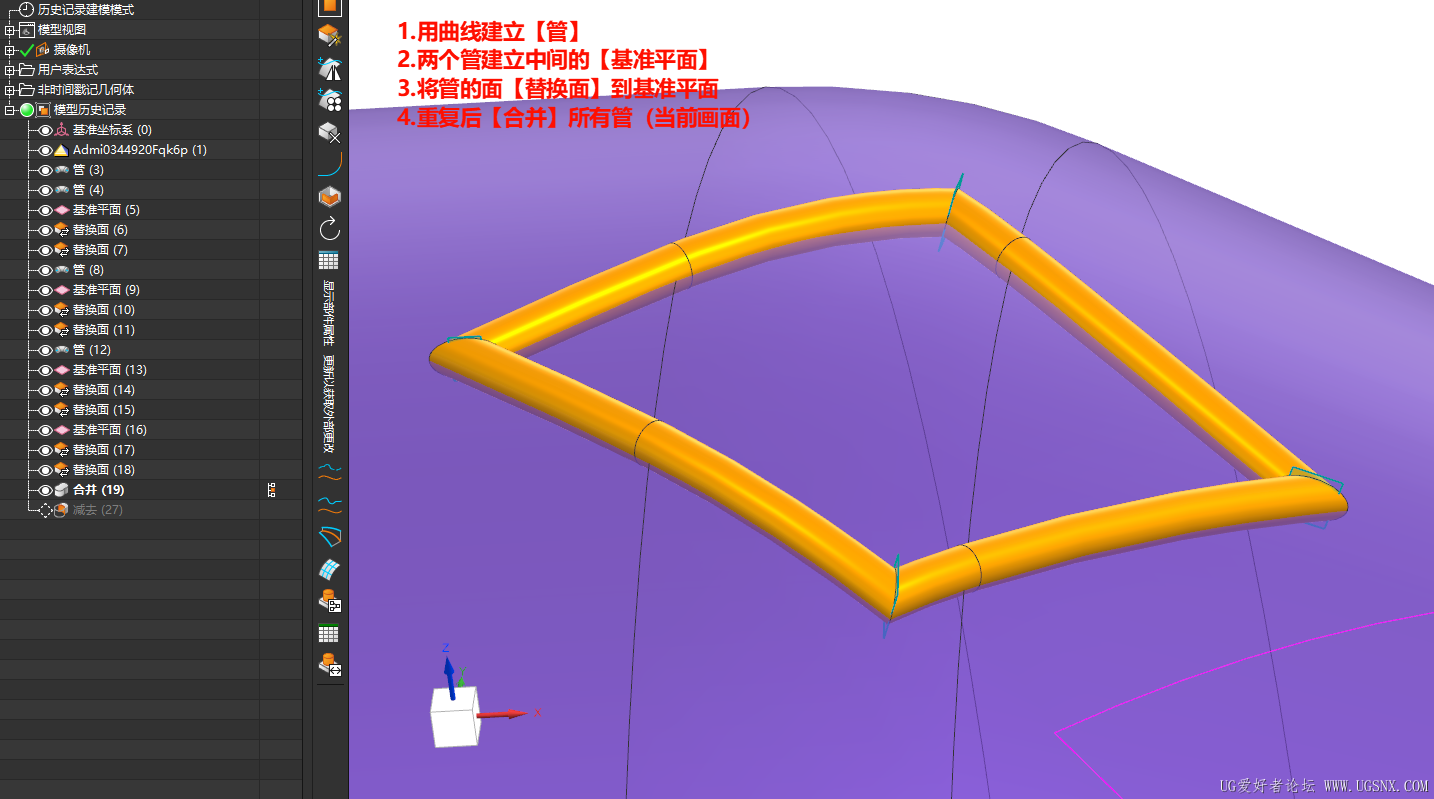Click the toolbar icon showing clustered dots
The width and height of the screenshot is (1434, 799).
330,100
